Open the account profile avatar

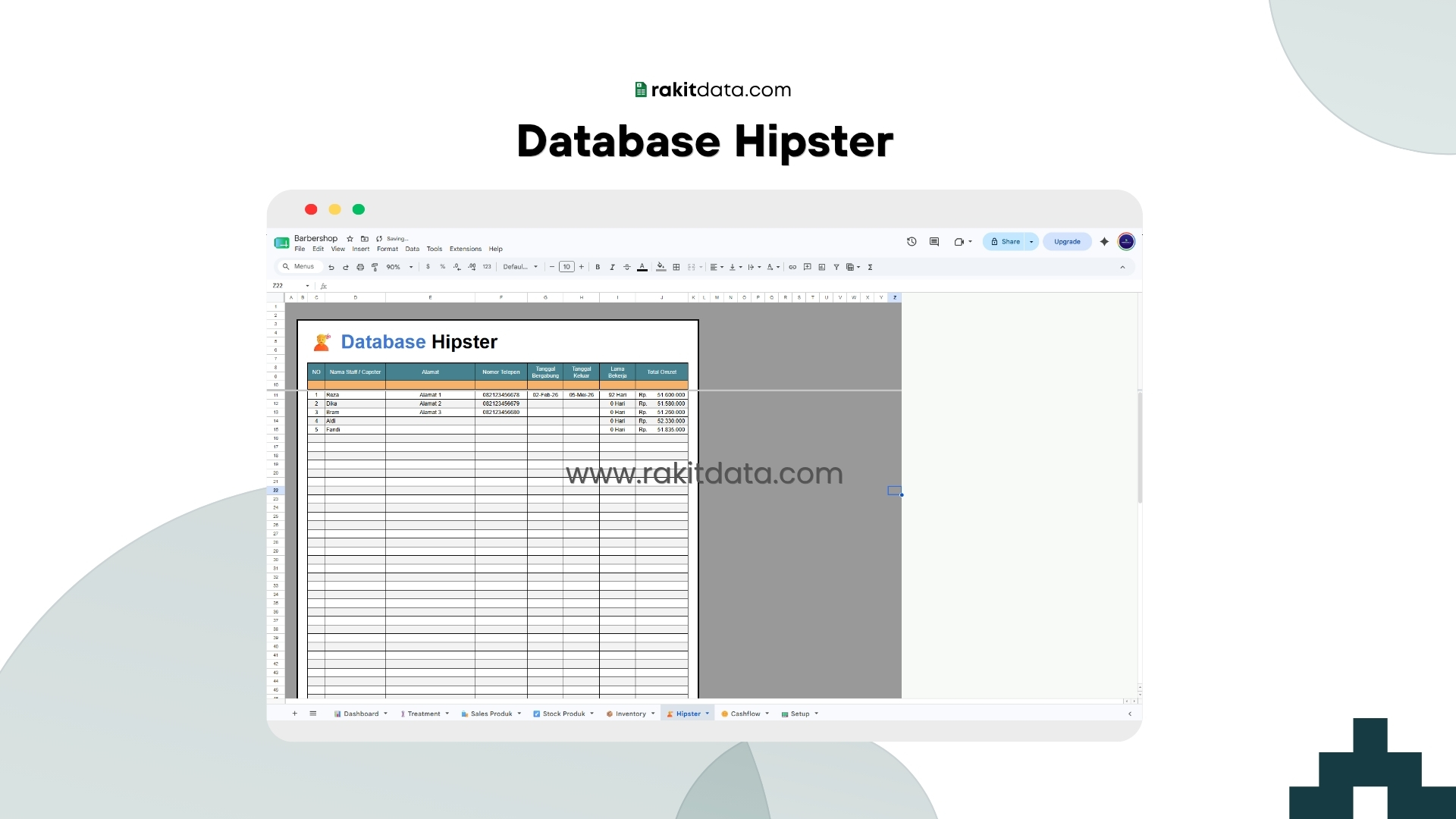[1126, 242]
